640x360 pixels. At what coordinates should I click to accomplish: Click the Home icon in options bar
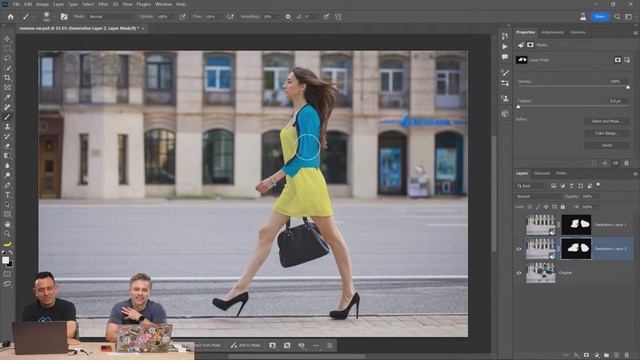tap(11, 17)
